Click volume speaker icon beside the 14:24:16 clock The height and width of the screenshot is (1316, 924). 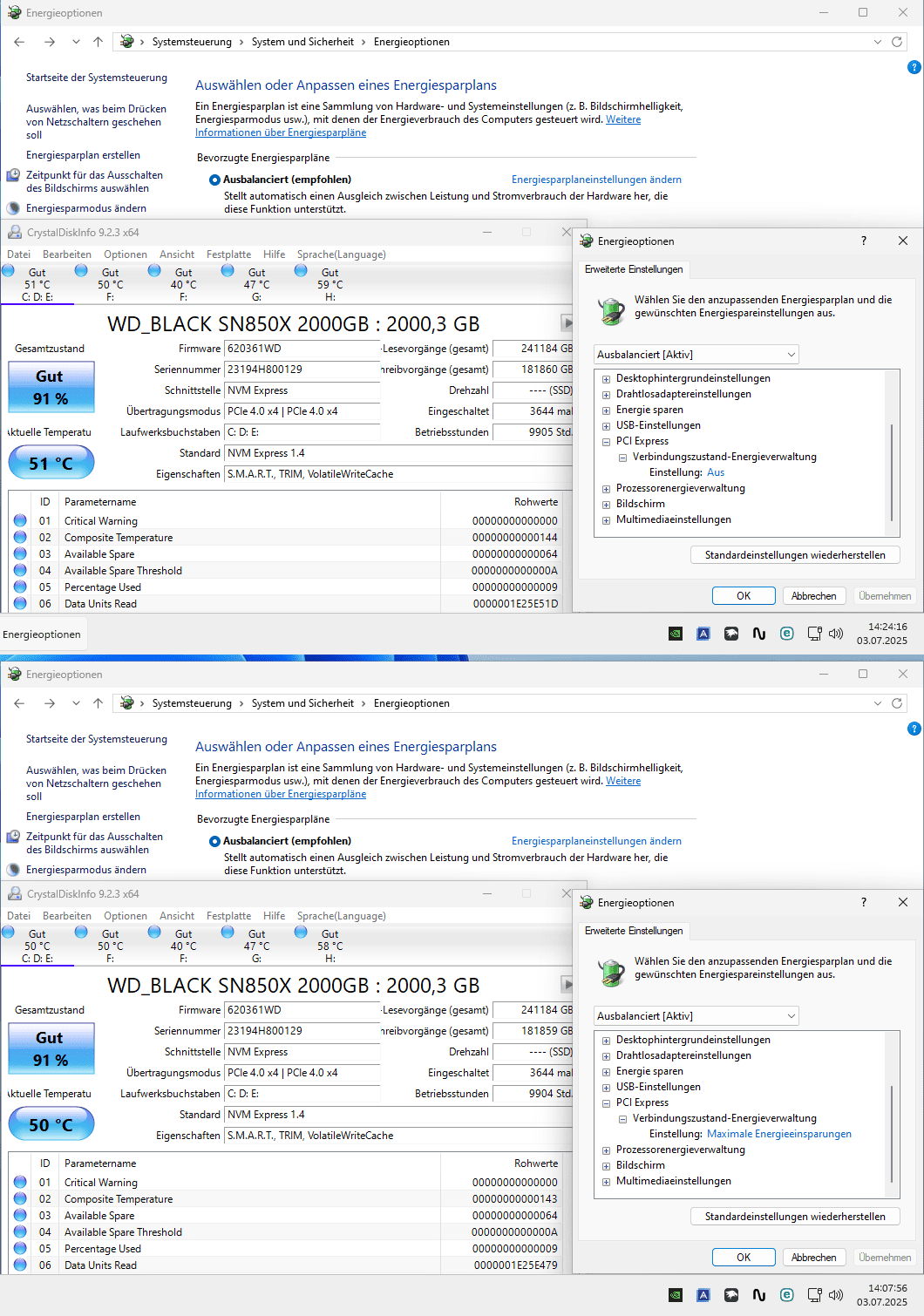[x=836, y=634]
